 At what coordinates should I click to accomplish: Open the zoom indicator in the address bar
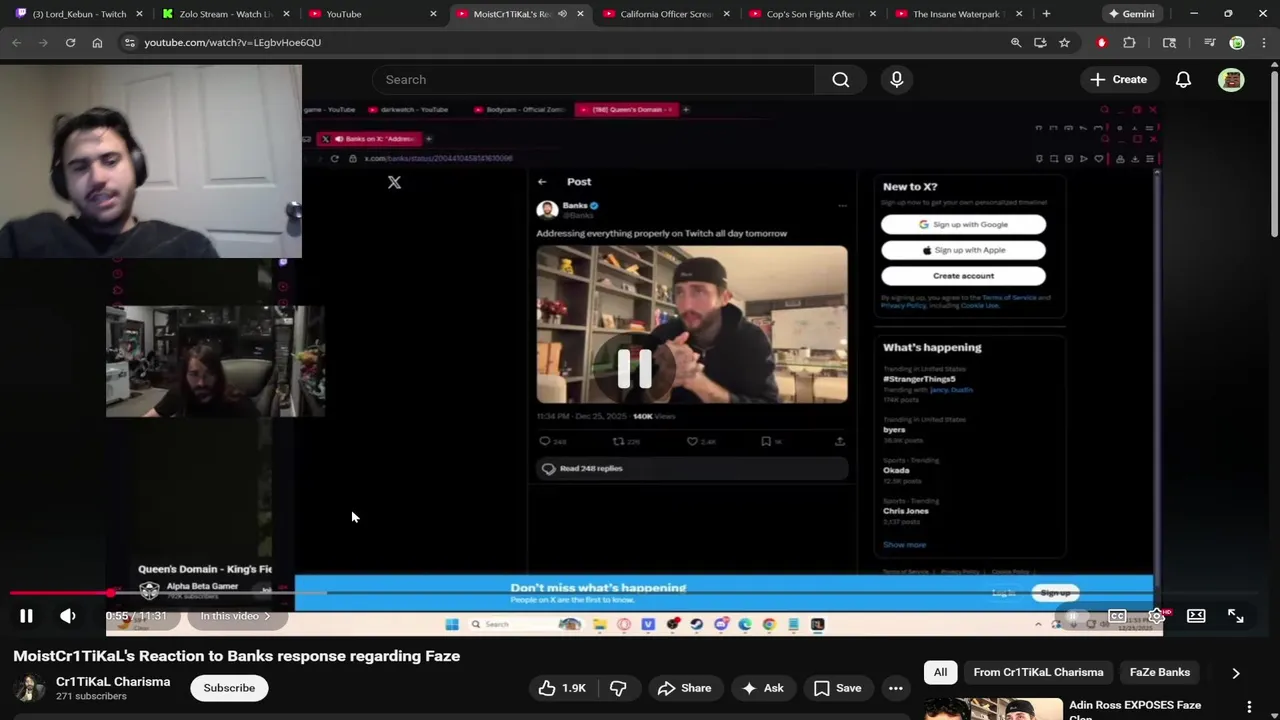tap(1016, 43)
